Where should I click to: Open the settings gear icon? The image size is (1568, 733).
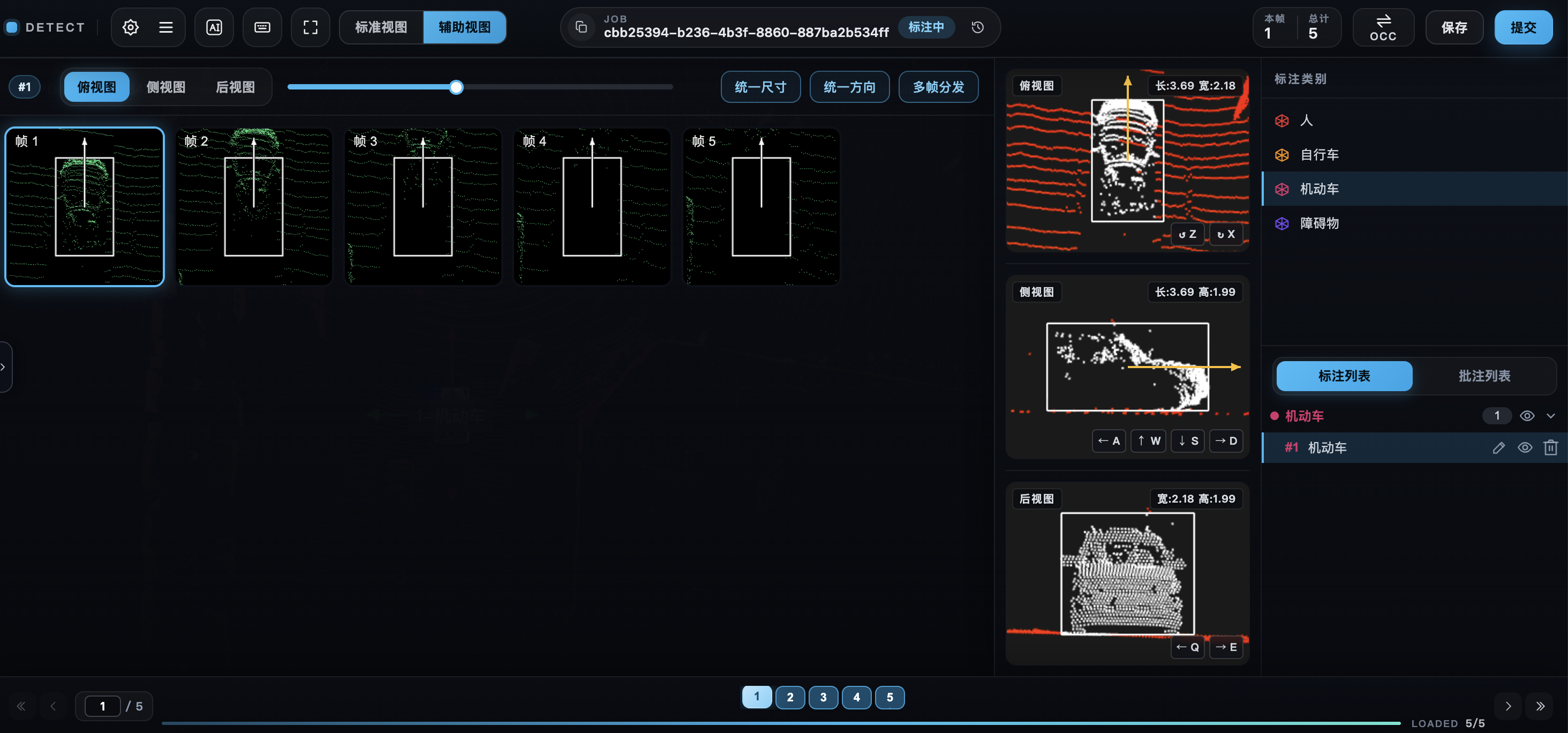[130, 27]
